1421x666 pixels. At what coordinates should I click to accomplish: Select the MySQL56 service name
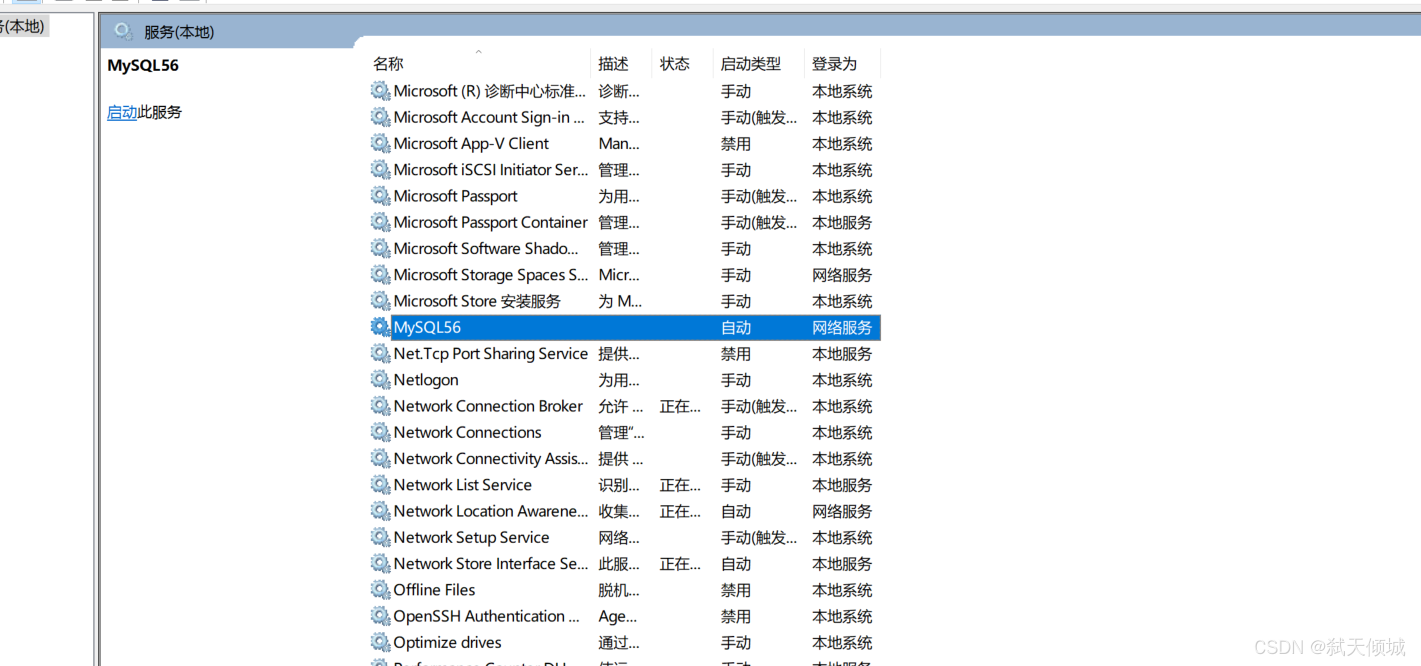[x=427, y=327]
